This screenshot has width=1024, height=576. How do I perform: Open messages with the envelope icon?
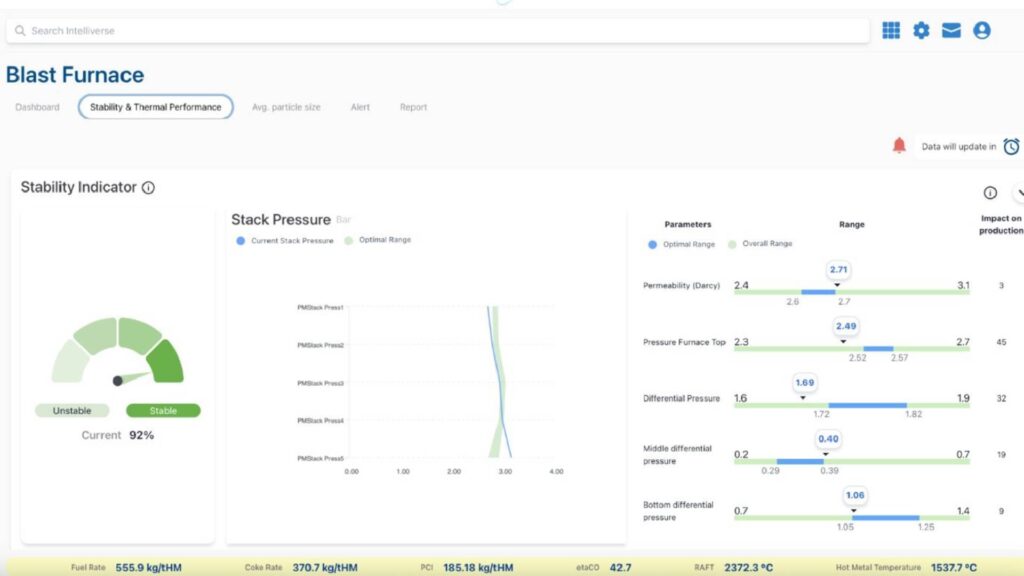click(951, 31)
